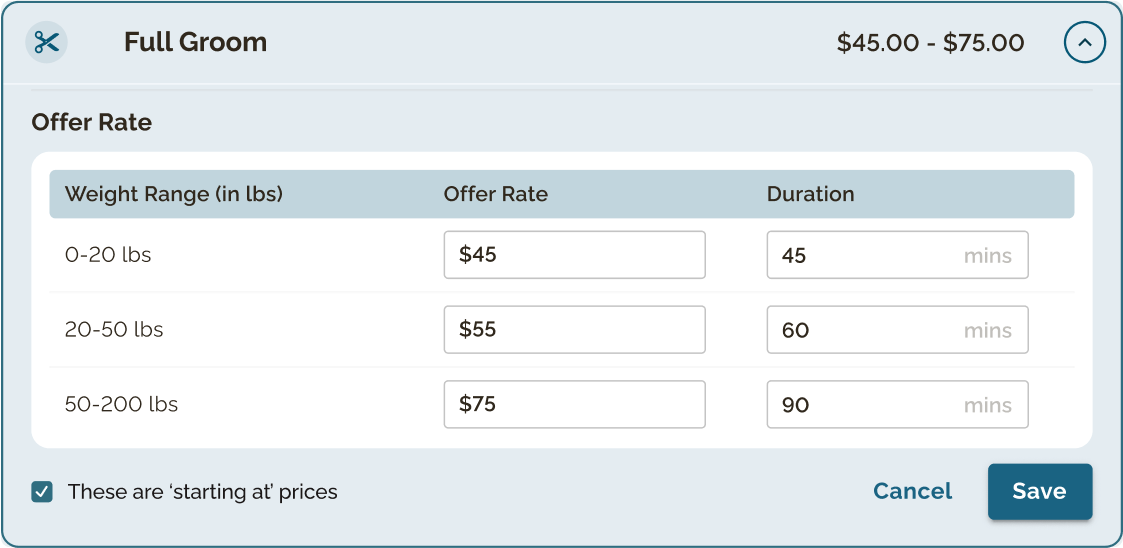The height and width of the screenshot is (548, 1123).
Task: Click the 90 mins duration field
Action: [x=897, y=404]
